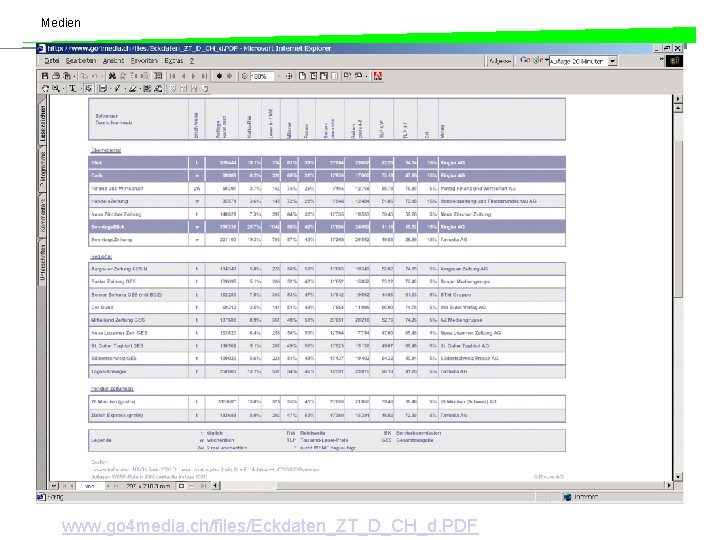Click the Handelszeitung row name
The width and height of the screenshot is (720, 540).
(x=109, y=201)
